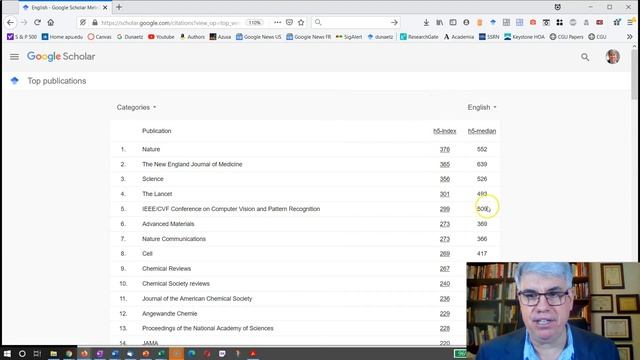
Task: Open the account profile avatar
Action: tap(612, 57)
